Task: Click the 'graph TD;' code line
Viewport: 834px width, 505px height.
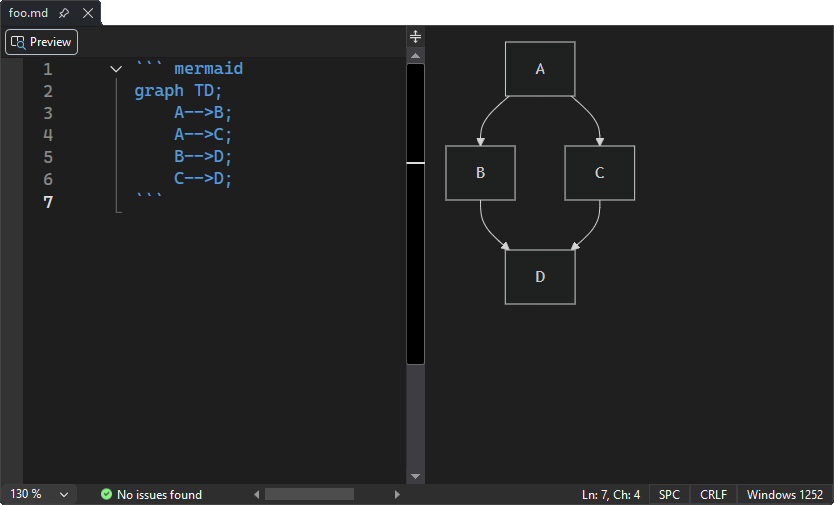Action: coord(178,91)
